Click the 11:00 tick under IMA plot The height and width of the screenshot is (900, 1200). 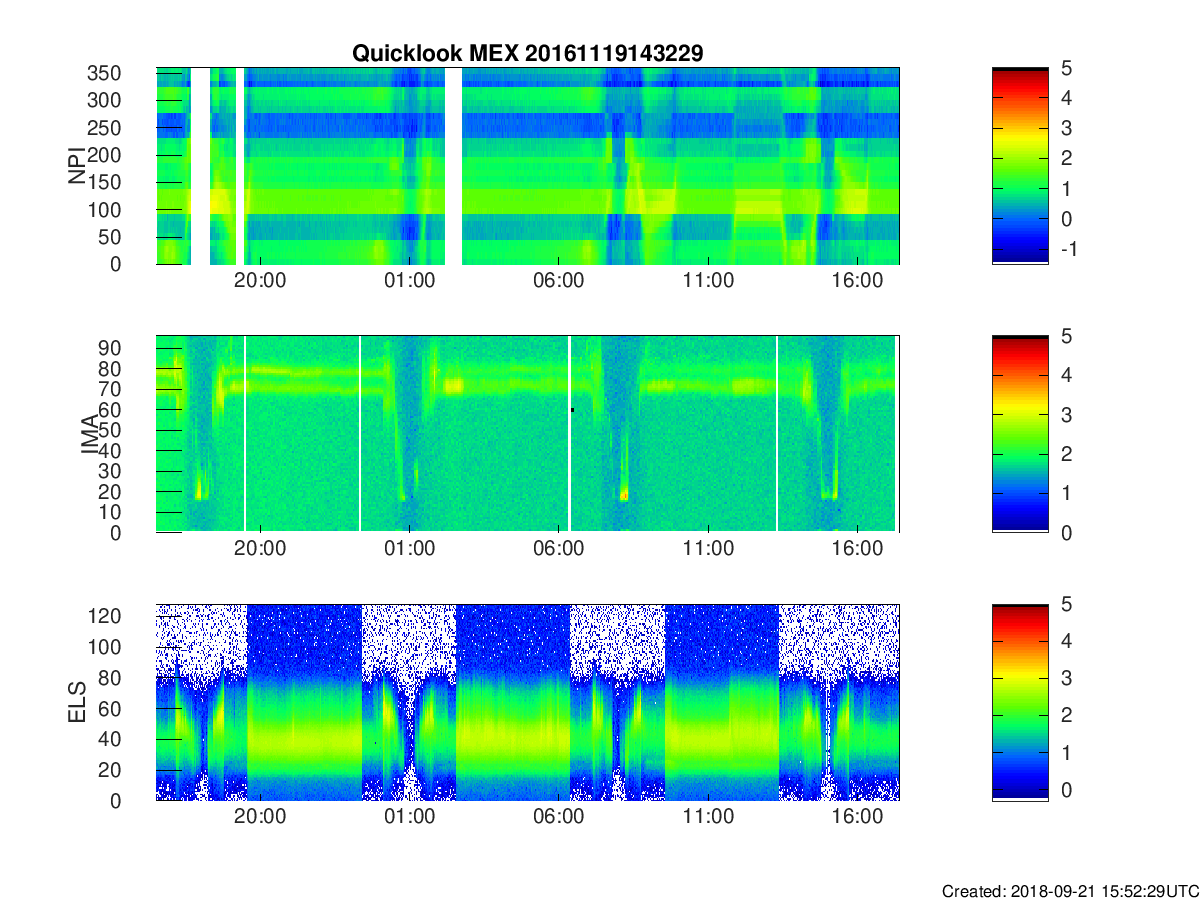coord(708,549)
